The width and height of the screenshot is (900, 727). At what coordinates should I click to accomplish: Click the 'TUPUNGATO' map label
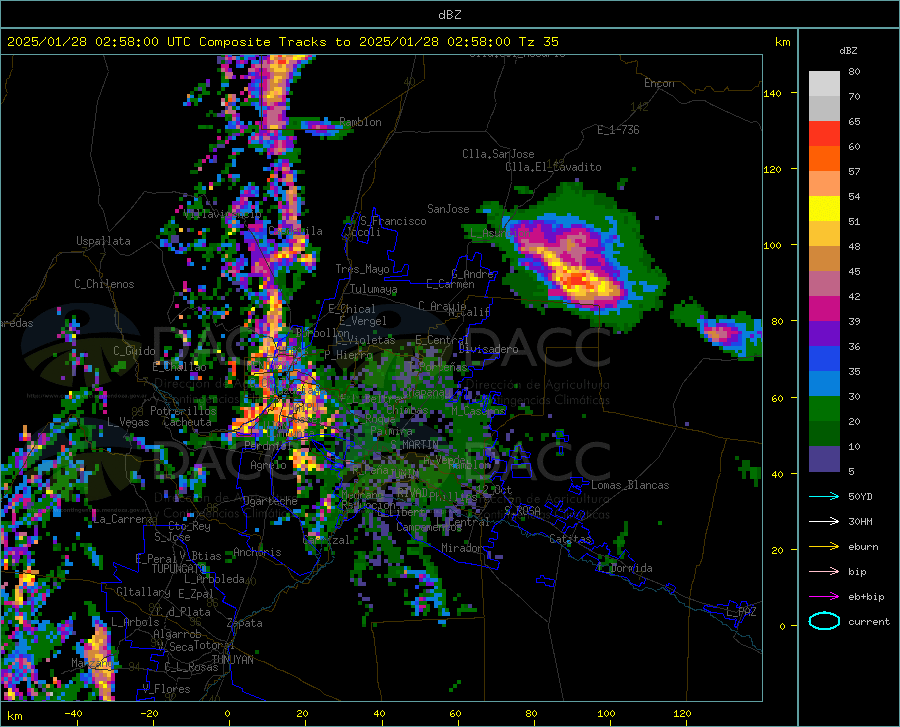[179, 569]
